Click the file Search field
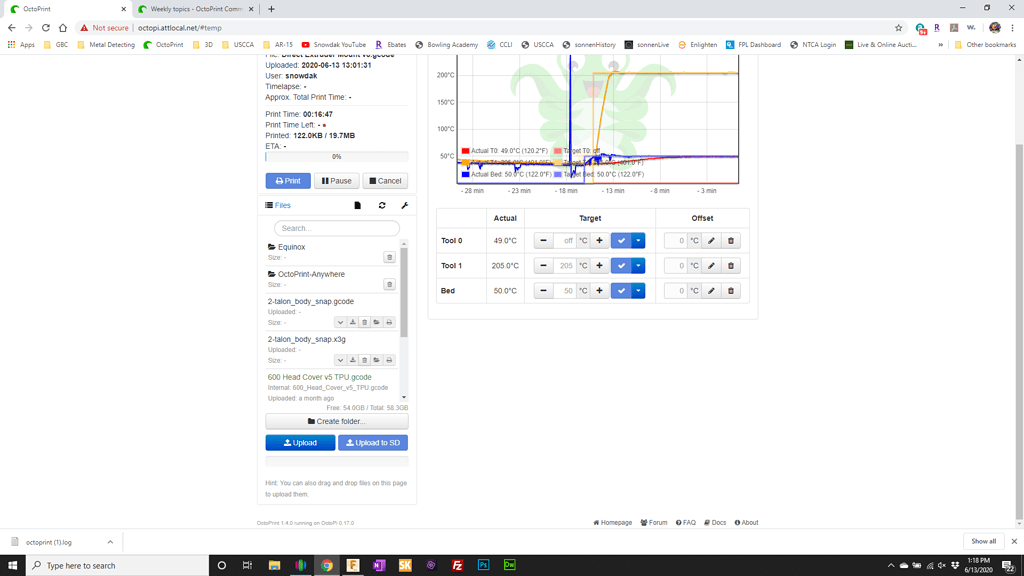The height and width of the screenshot is (576, 1024). 337,228
